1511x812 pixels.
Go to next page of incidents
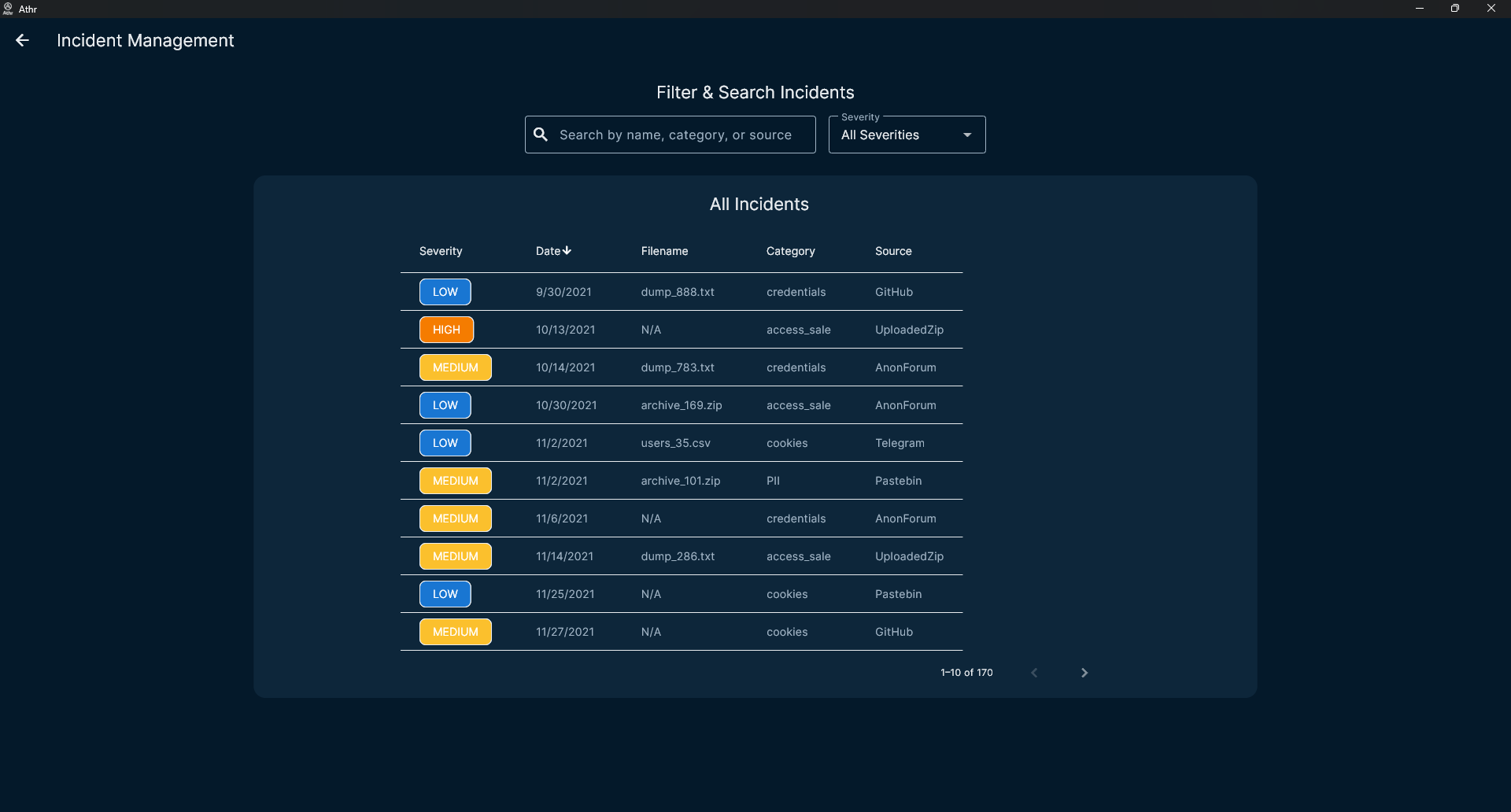tap(1084, 673)
